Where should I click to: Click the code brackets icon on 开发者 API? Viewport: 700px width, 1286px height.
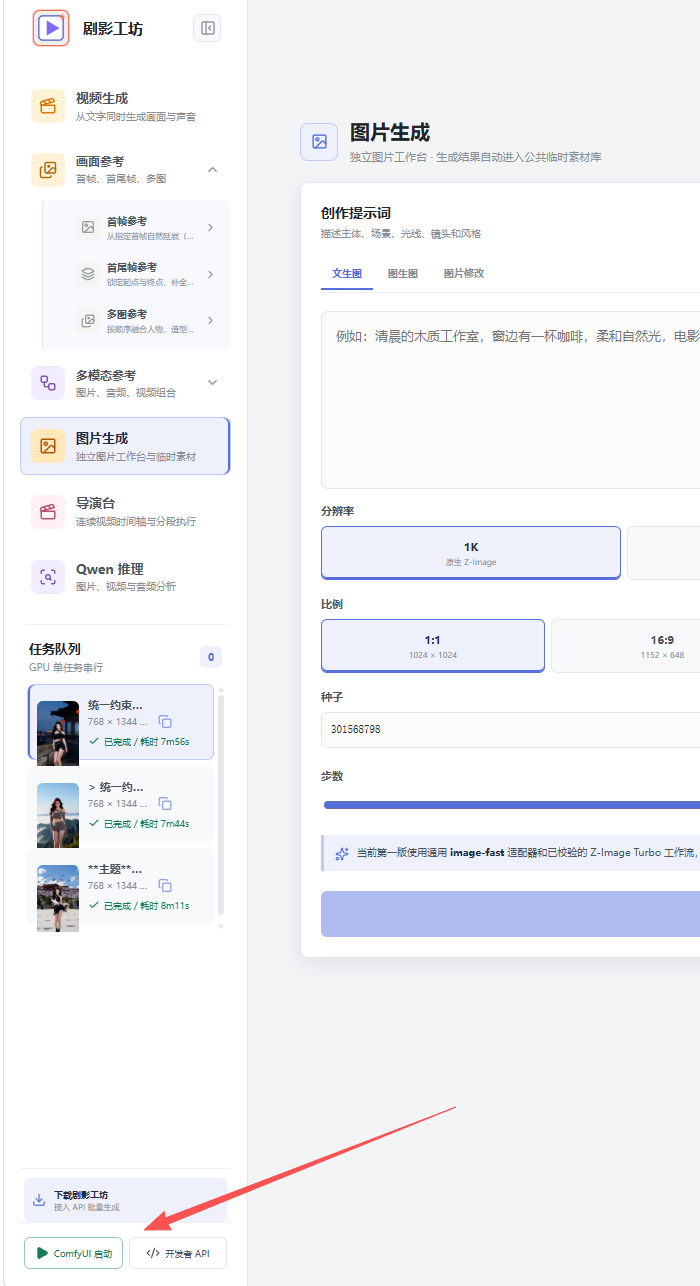[x=152, y=1253]
